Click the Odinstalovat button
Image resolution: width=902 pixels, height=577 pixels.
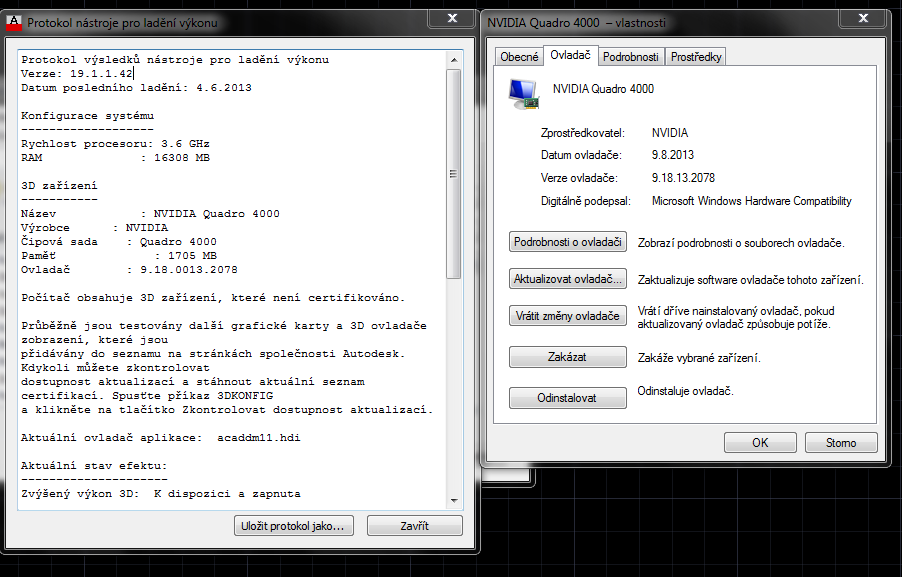[568, 398]
